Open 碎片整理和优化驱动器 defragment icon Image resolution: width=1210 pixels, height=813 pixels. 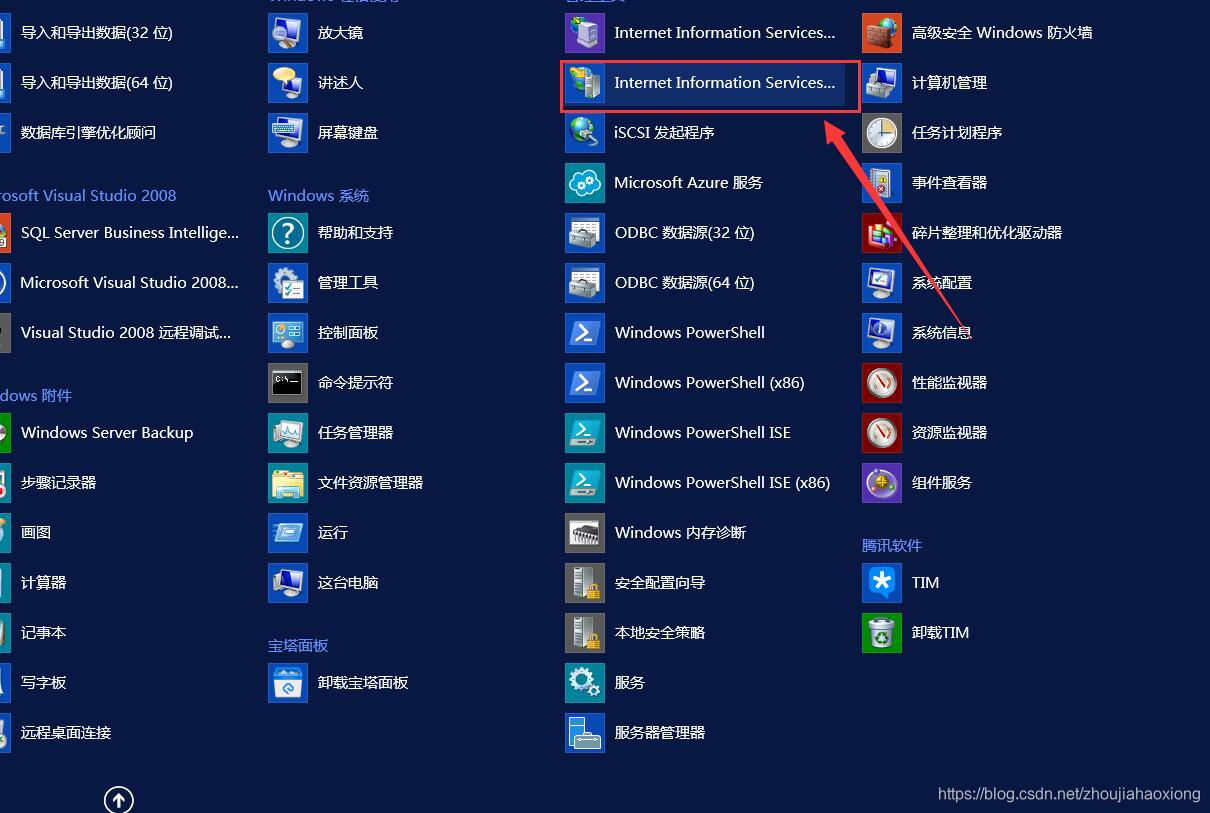coord(882,233)
